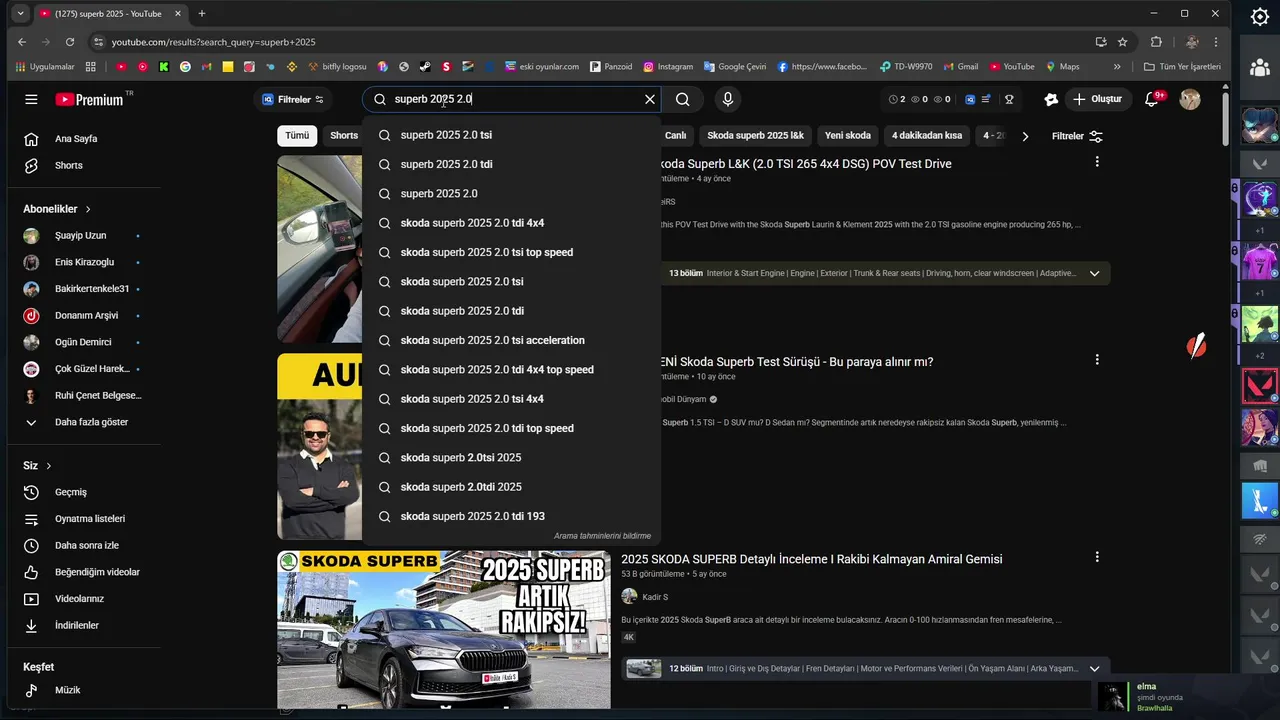Open the Gmail bookmark
Viewport: 1280px width, 720px height.
[959, 67]
